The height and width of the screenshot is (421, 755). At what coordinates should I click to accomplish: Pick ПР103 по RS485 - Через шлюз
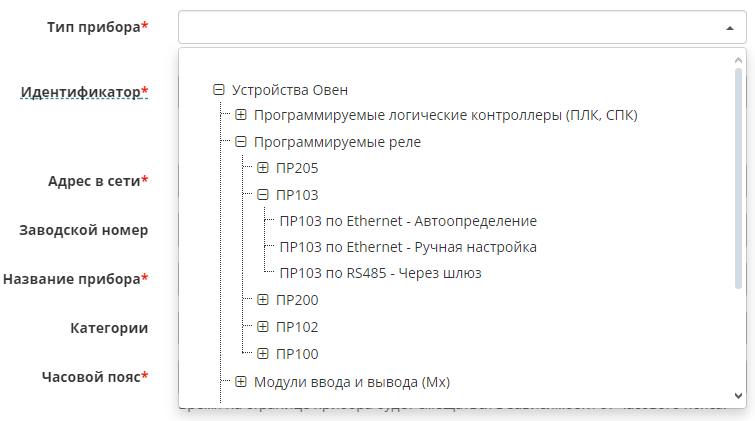[x=387, y=273]
